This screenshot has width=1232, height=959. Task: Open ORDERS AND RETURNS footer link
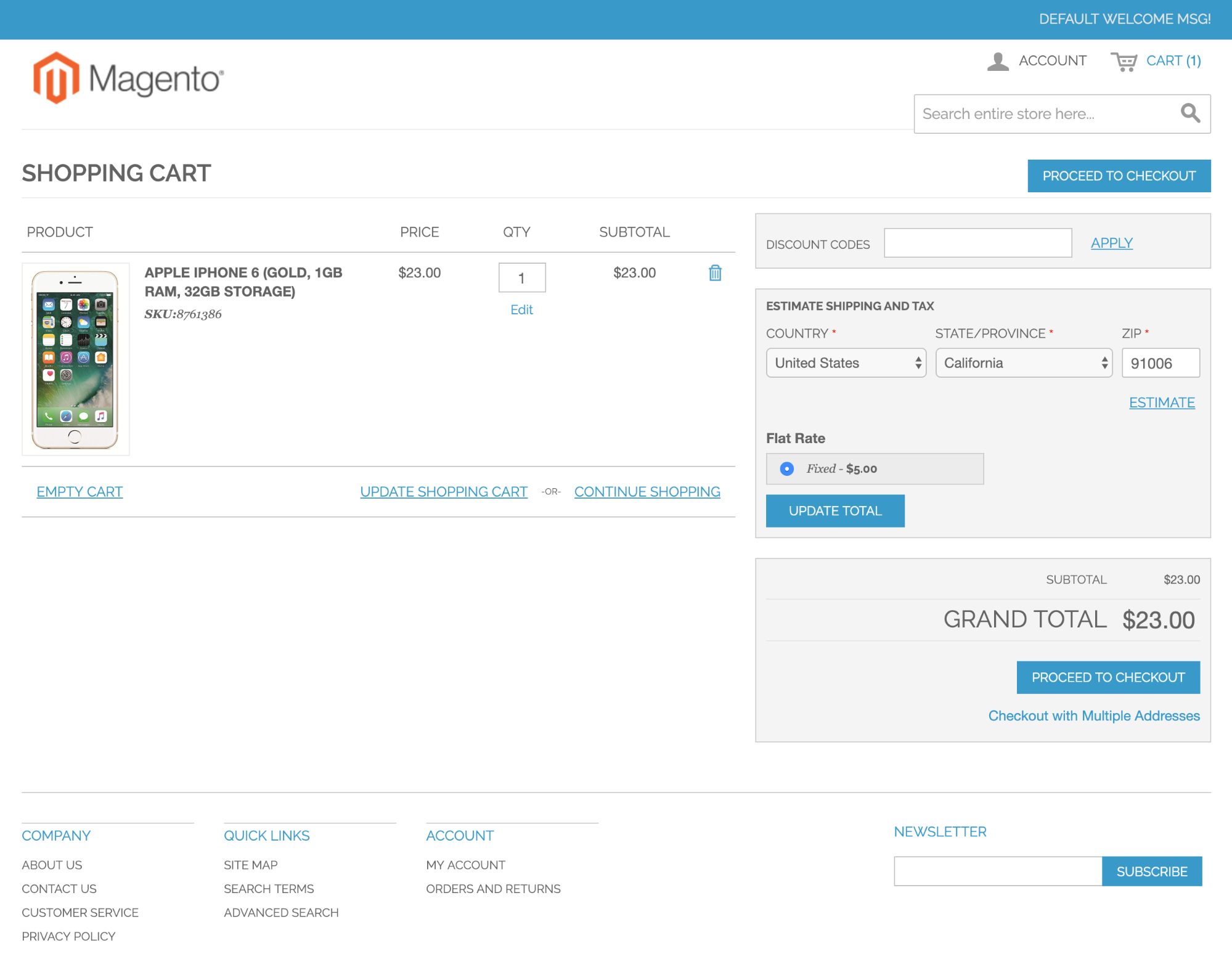493,889
